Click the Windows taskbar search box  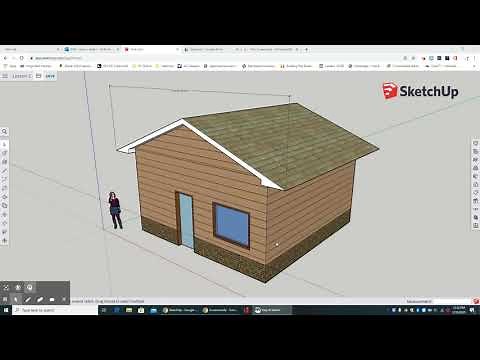tap(55, 310)
